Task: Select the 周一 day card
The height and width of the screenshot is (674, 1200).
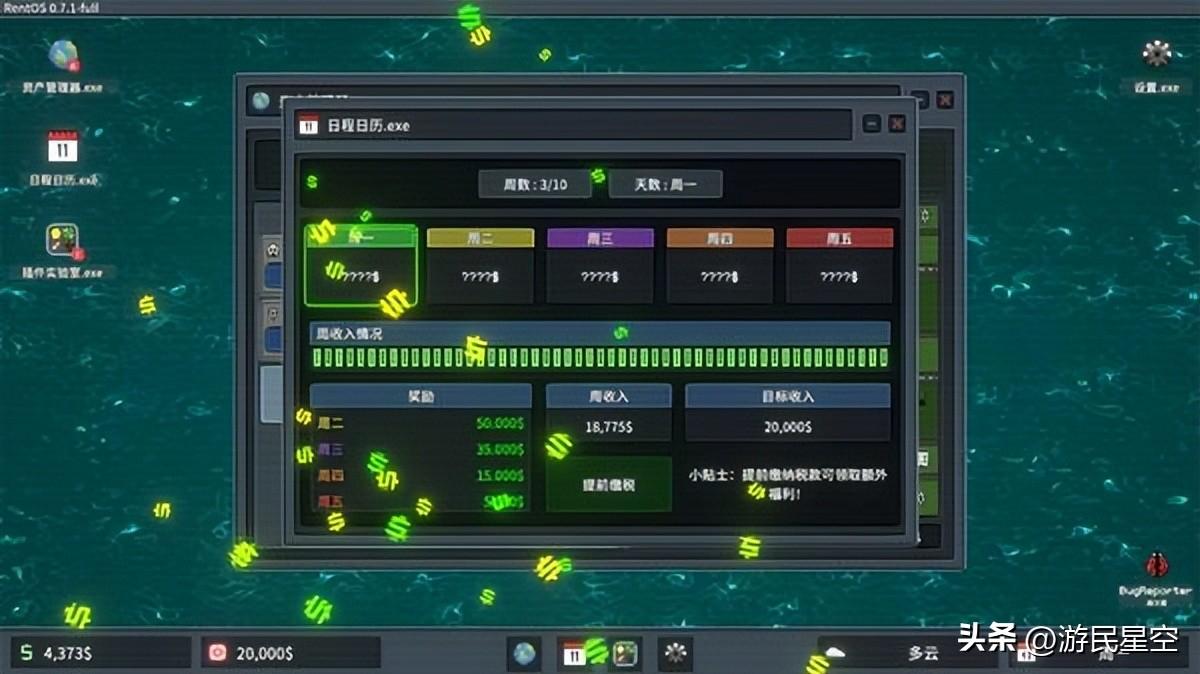Action: [361, 265]
